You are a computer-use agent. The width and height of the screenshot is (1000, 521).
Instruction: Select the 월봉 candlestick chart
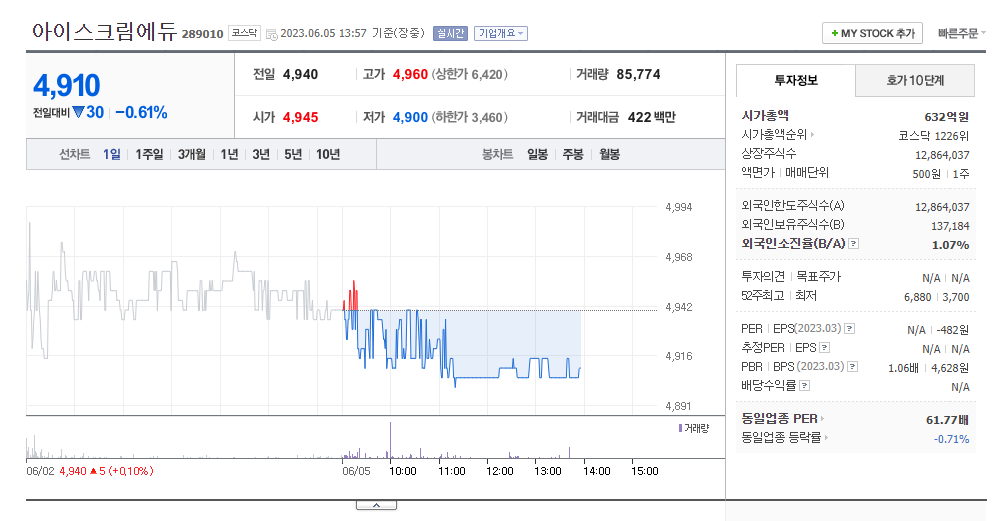click(x=609, y=154)
